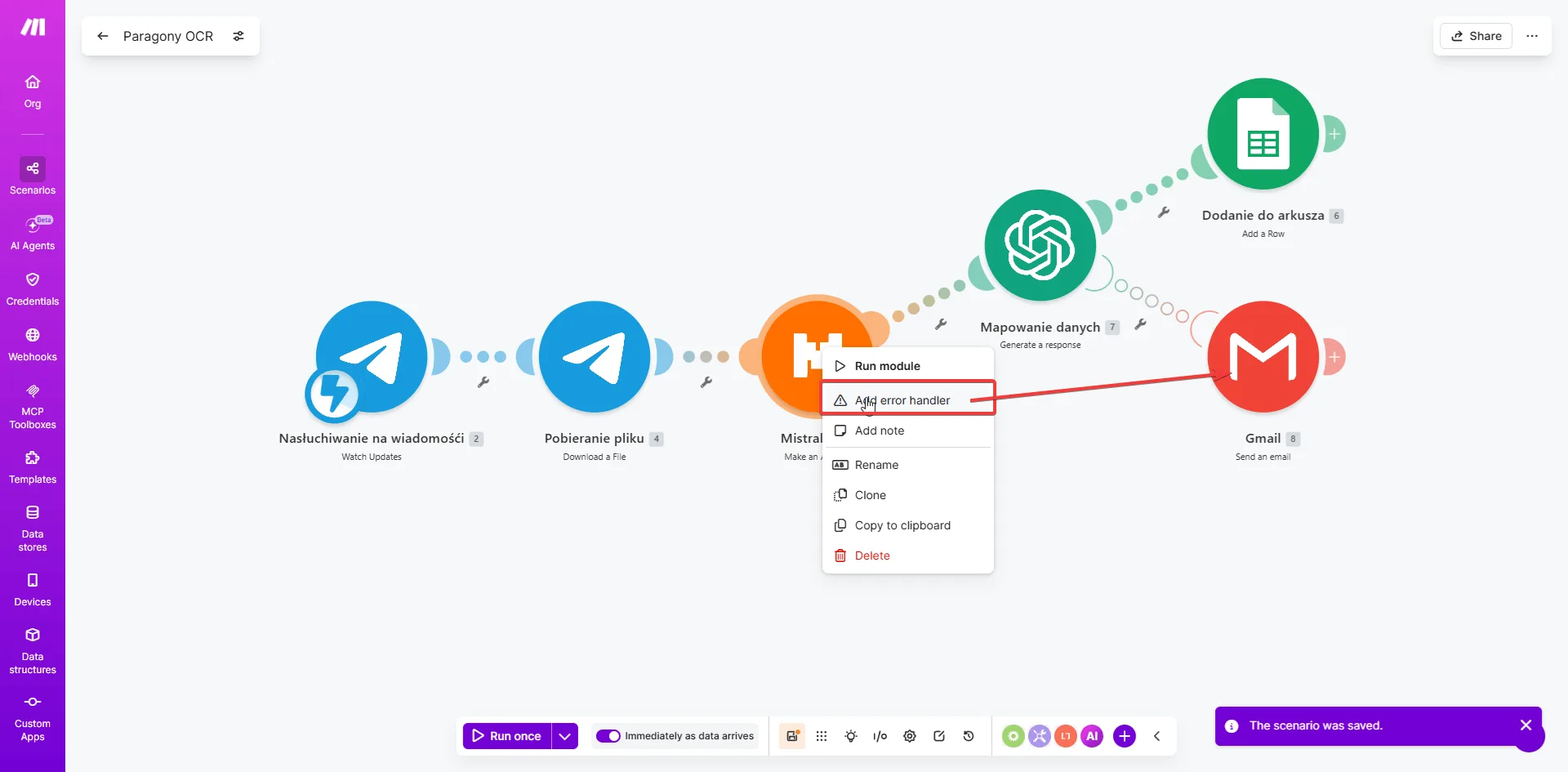Open Credentials in sidebar
This screenshot has width=1568, height=772.
point(33,289)
